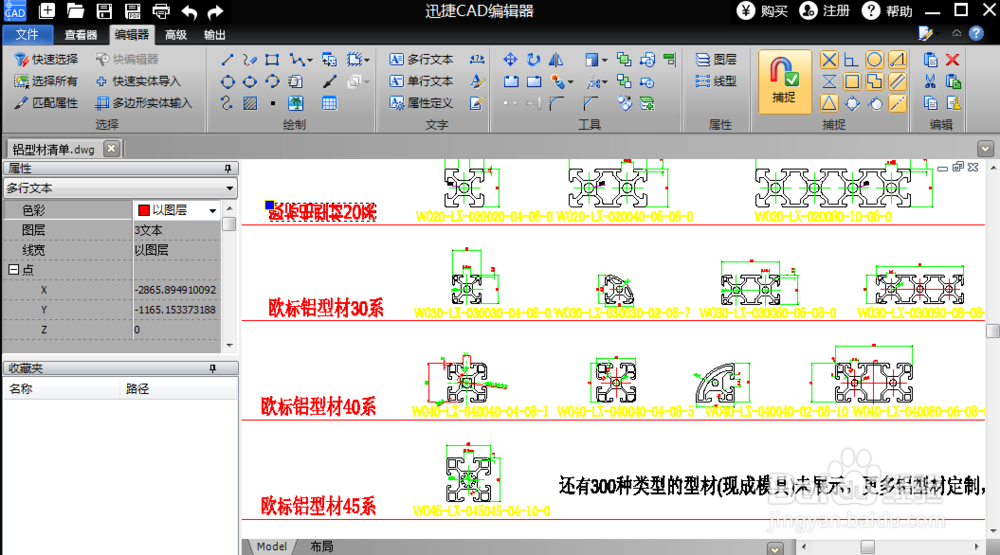1000x555 pixels.
Task: Click the red Delete X icon
Action: [x=952, y=60]
